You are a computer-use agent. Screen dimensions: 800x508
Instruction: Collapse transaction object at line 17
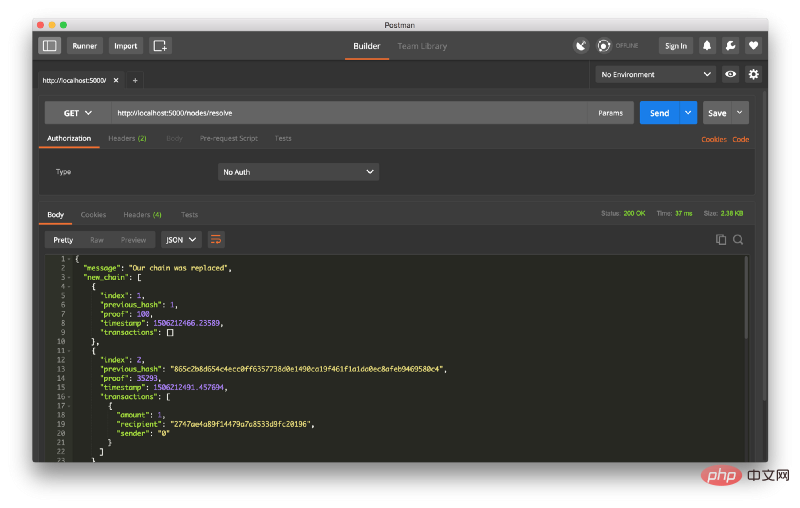69,406
